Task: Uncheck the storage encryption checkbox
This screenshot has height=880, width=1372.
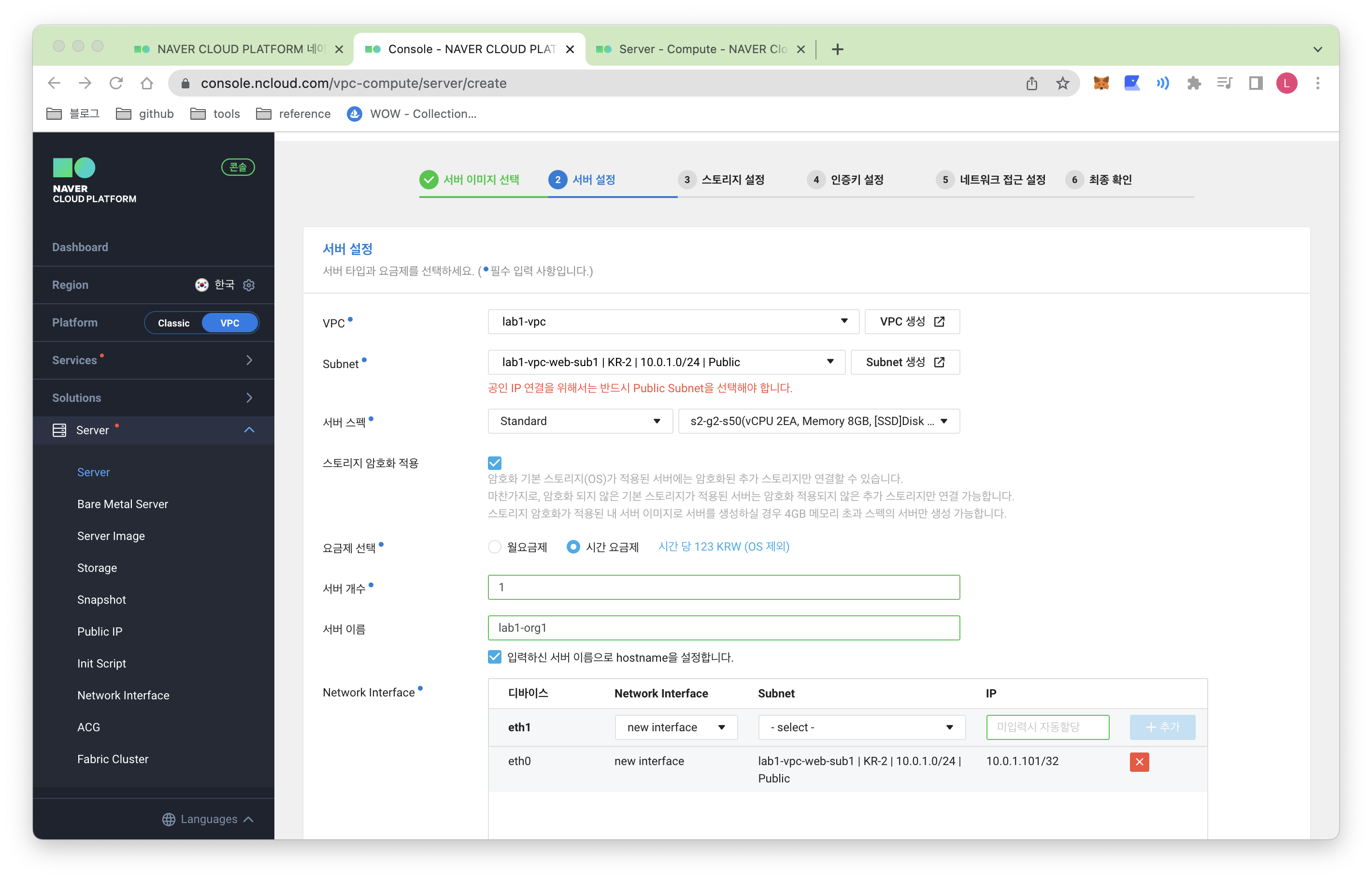Action: (494, 463)
